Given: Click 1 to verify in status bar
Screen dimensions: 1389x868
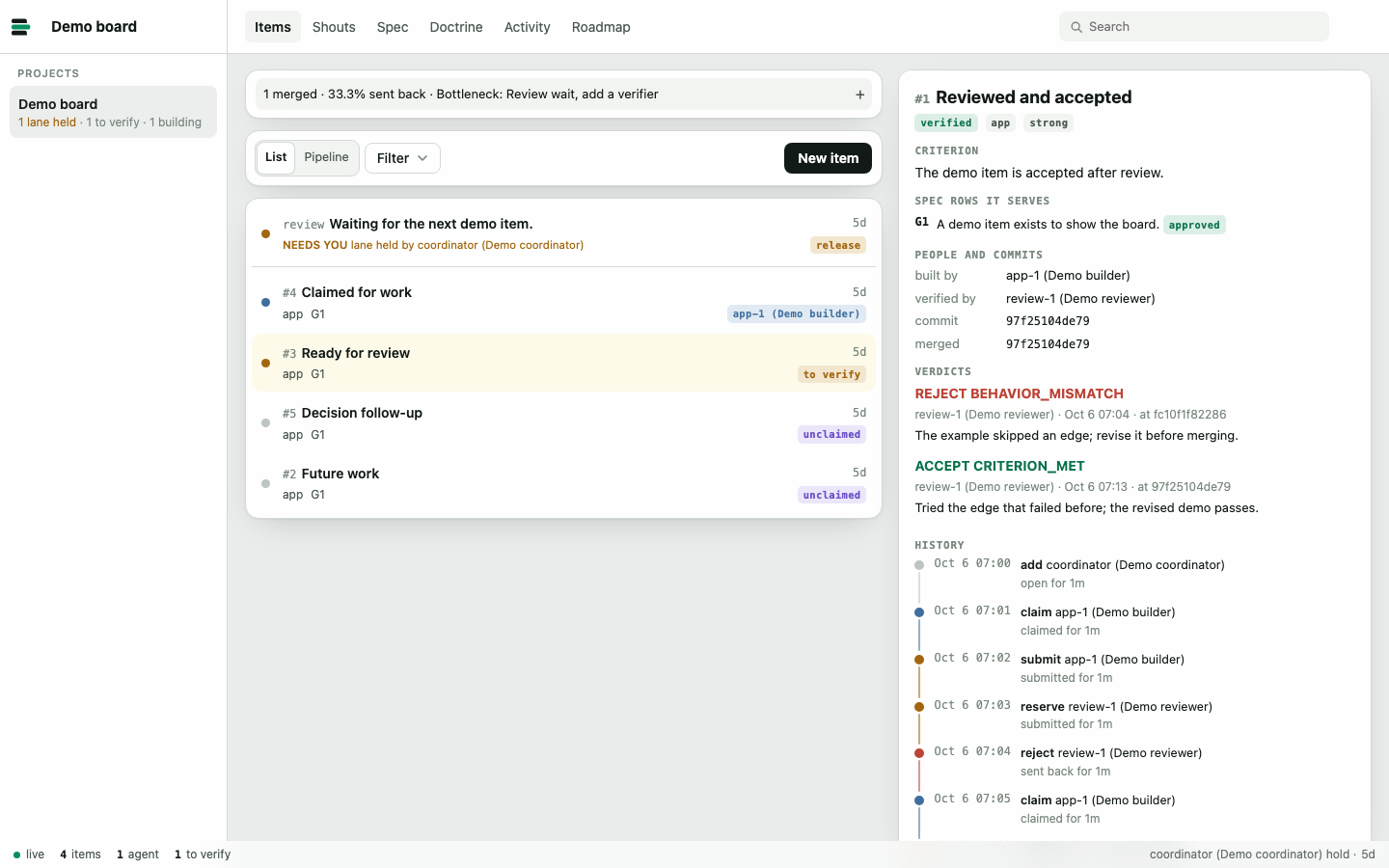Looking at the screenshot, I should point(203,854).
